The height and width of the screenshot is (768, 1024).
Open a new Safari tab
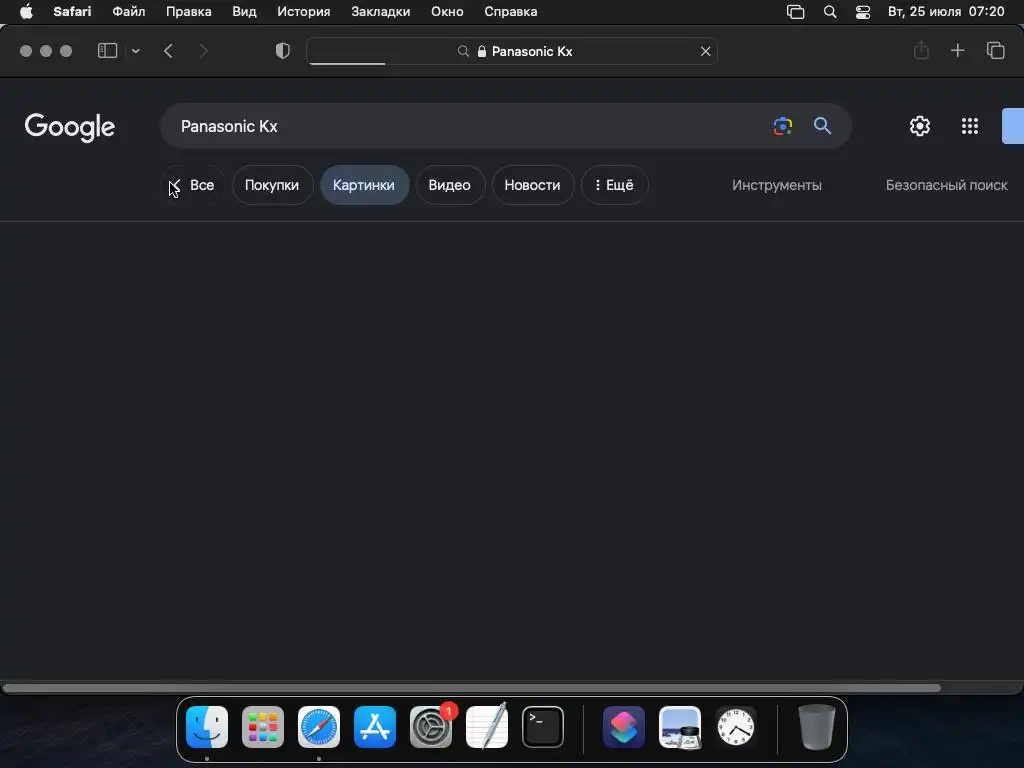957,50
